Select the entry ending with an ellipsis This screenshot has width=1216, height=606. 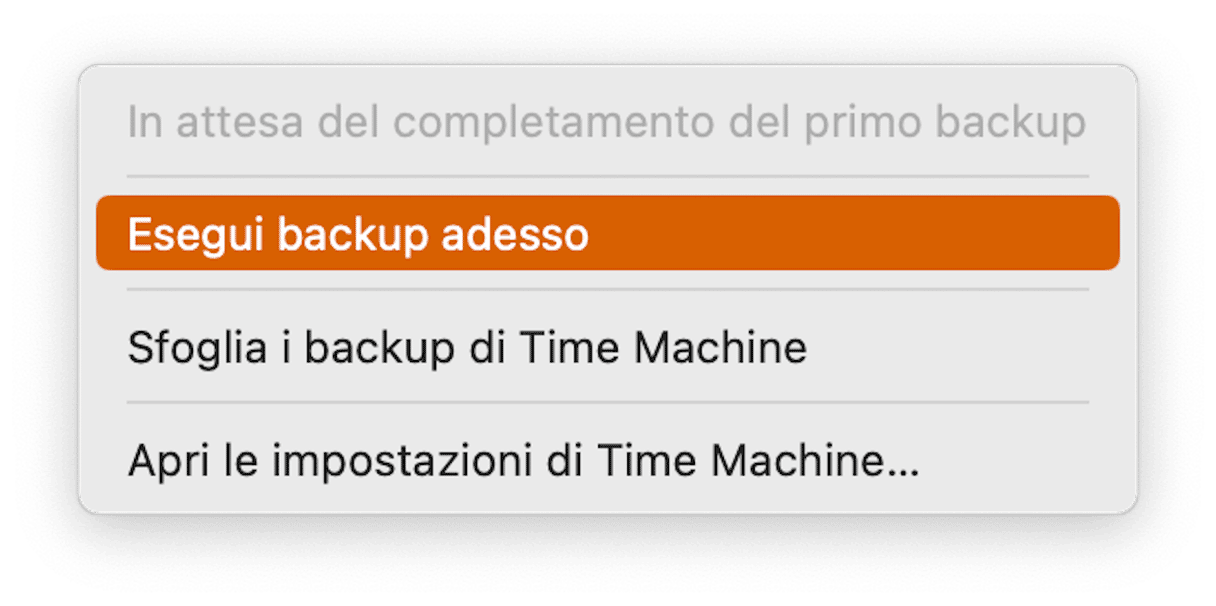click(x=607, y=461)
